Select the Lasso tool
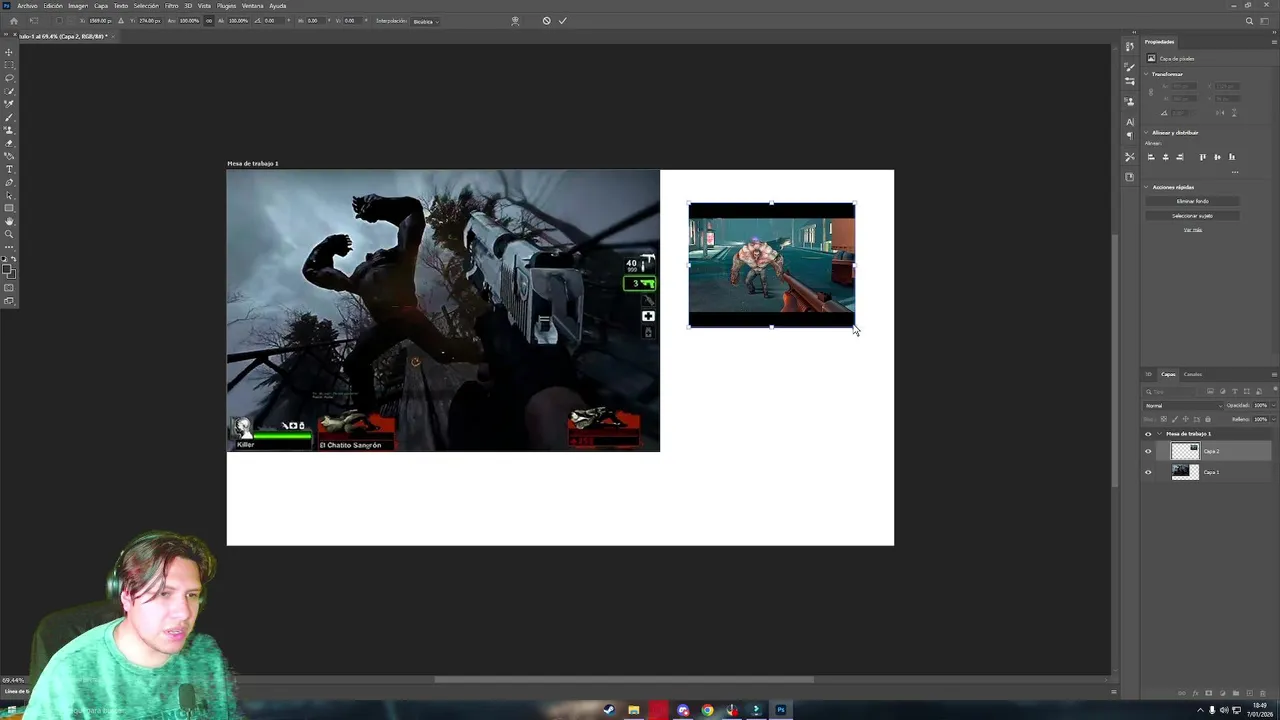Image resolution: width=1280 pixels, height=720 pixels. point(9,78)
